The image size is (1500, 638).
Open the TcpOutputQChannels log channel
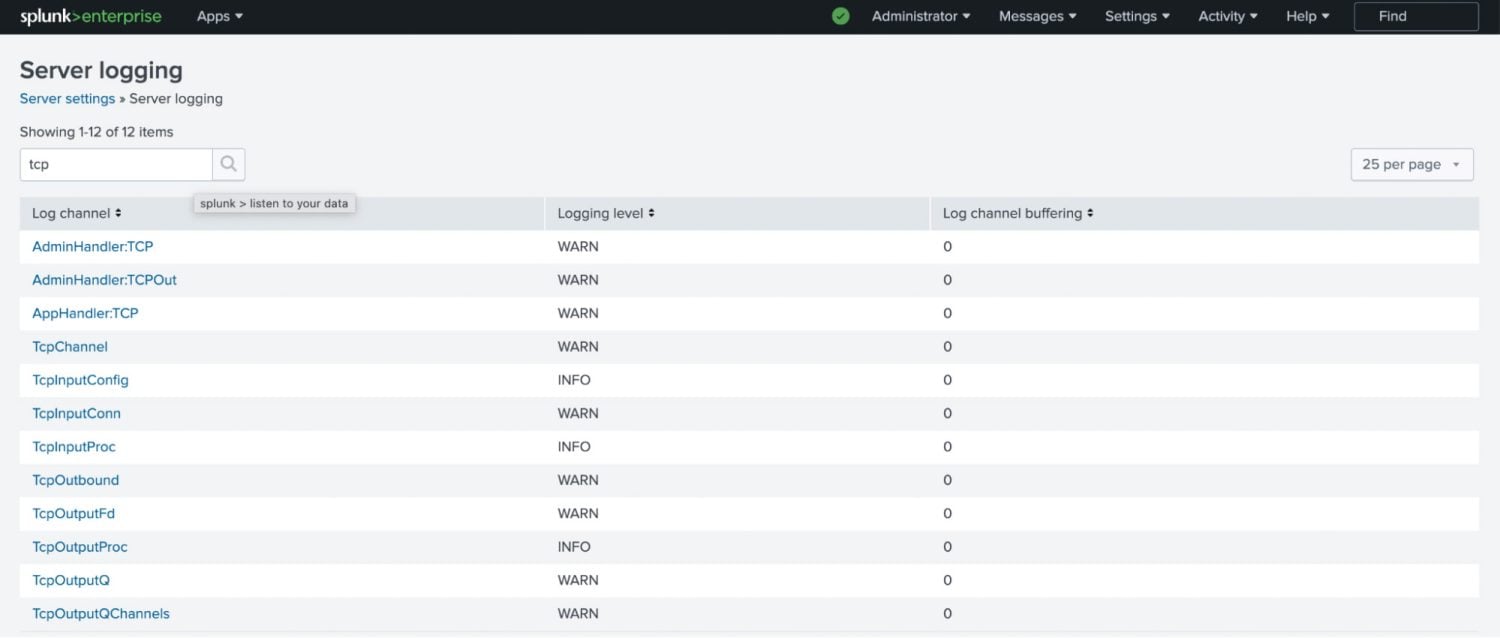point(101,613)
